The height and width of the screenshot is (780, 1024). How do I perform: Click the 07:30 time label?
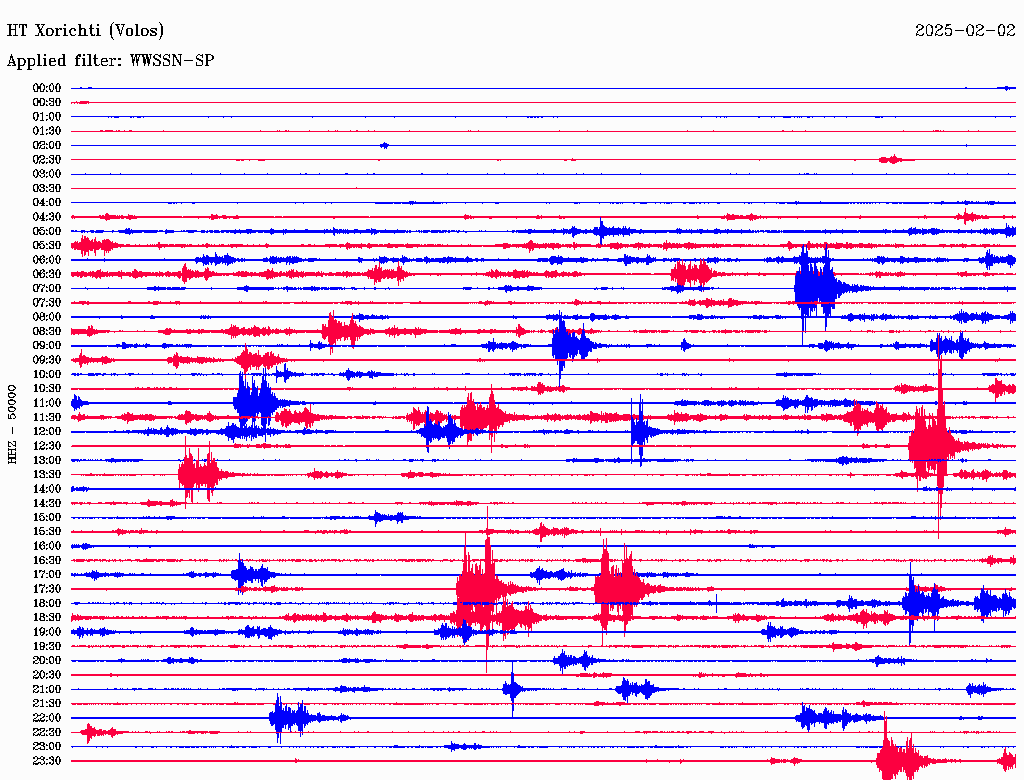[47, 303]
